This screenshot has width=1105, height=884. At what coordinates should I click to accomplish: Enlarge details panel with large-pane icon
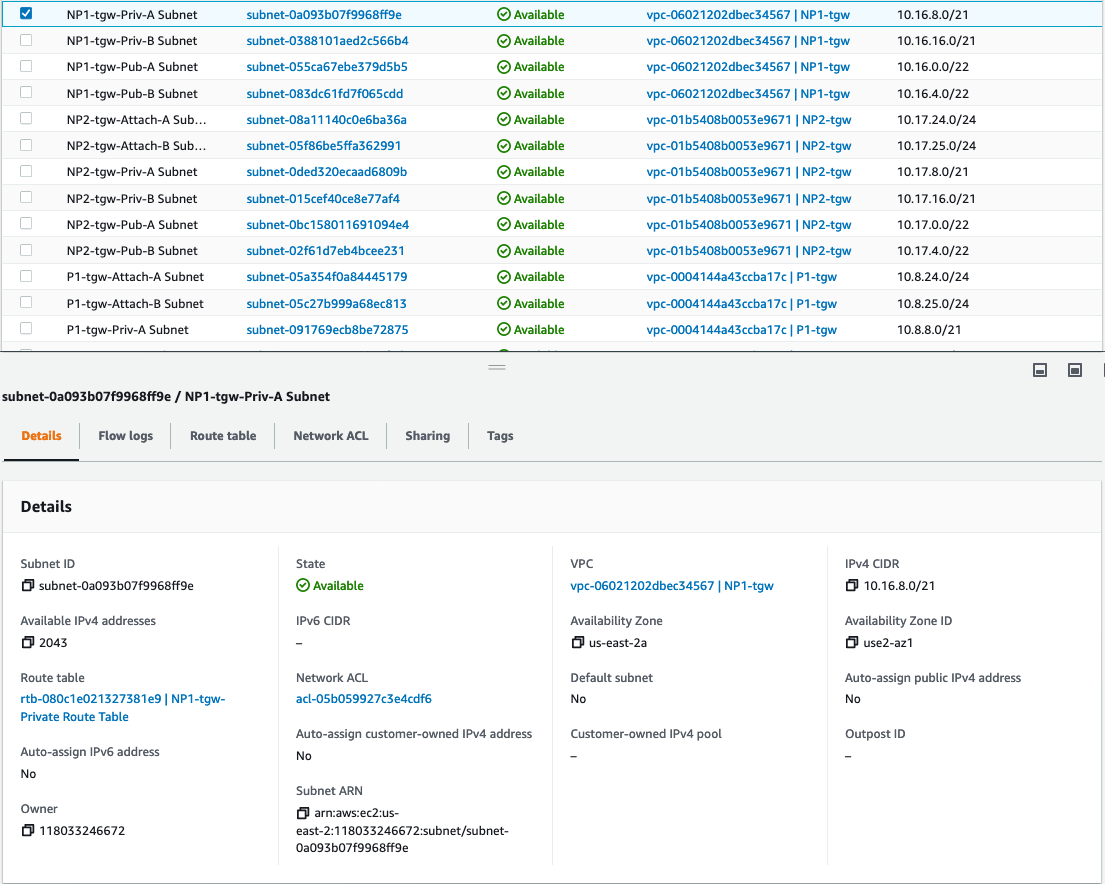point(1075,370)
